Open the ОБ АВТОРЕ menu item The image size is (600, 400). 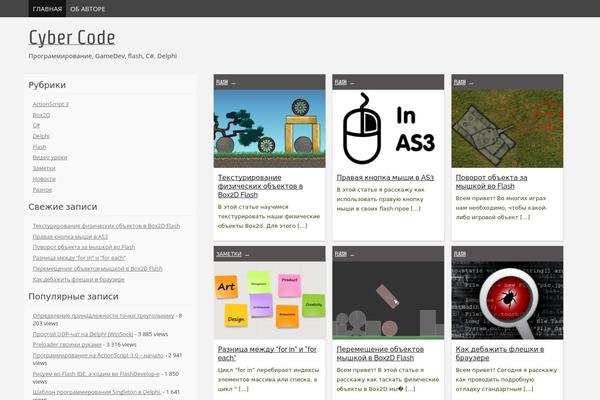88,9
